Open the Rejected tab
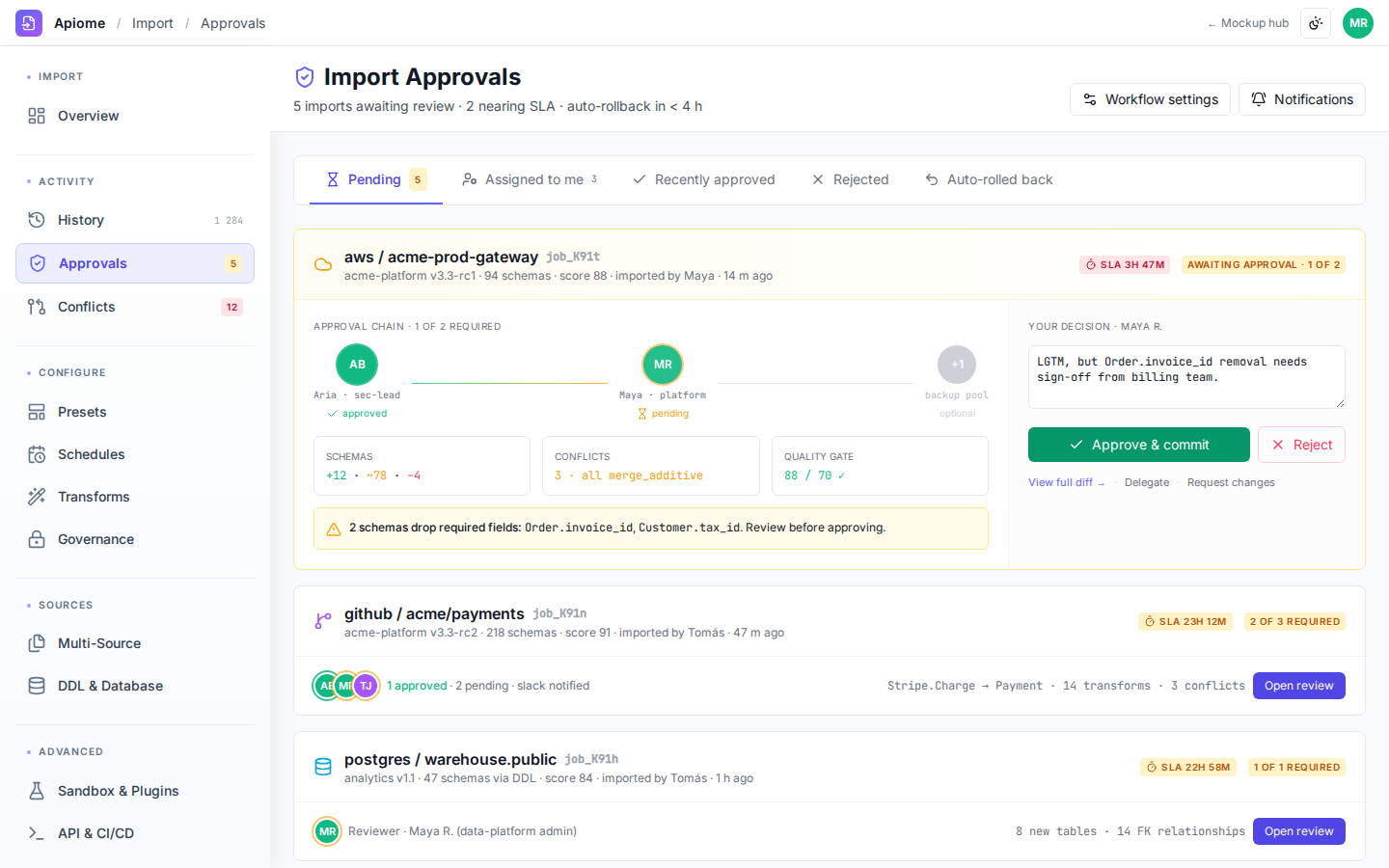The height and width of the screenshot is (868, 1389). (851, 179)
